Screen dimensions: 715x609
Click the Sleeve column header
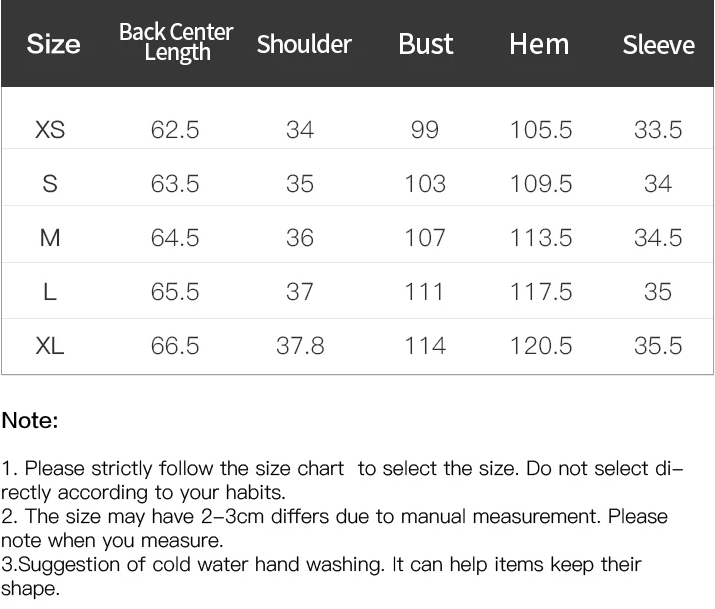click(658, 45)
